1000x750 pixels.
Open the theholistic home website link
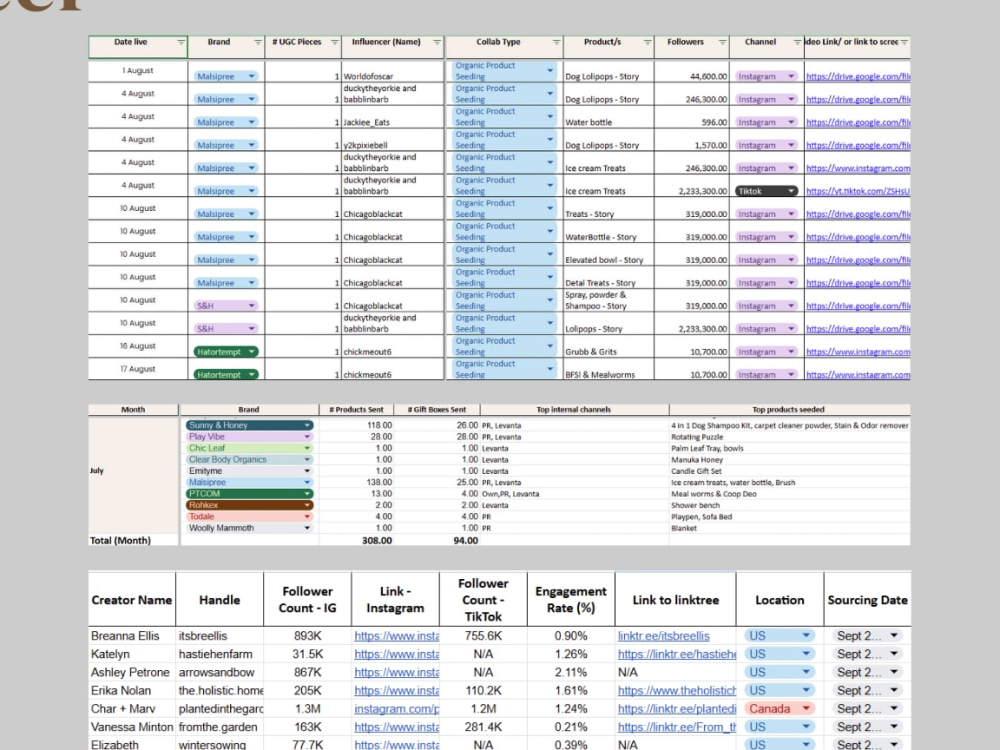click(677, 690)
